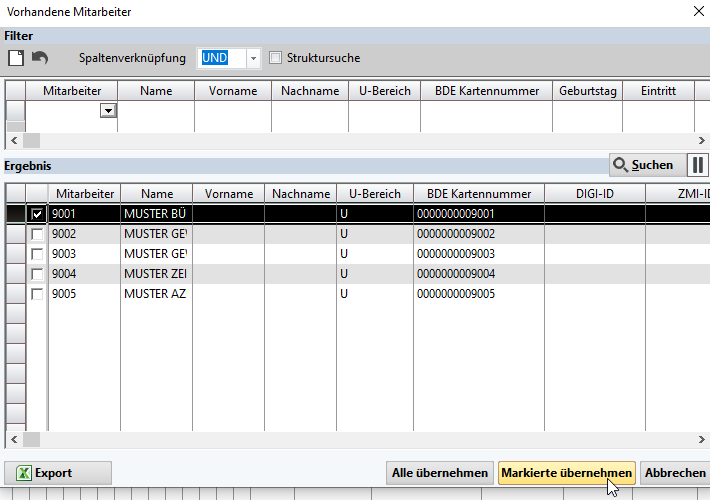The height and width of the screenshot is (500, 710).
Task: Click the filter grid horizontal scrollbar left arrow
Action: tap(13, 141)
